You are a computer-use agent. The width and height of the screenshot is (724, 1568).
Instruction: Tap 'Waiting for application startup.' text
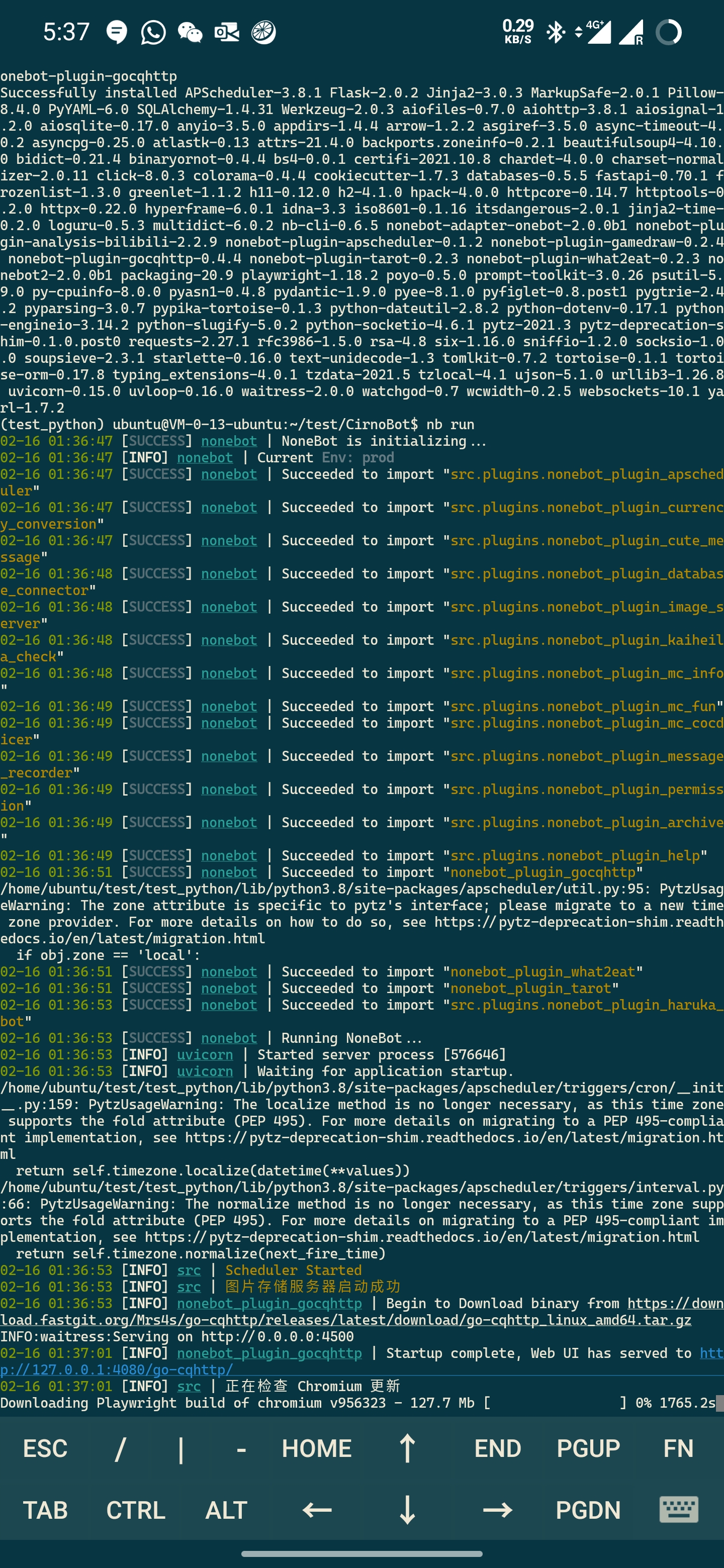[386, 1070]
